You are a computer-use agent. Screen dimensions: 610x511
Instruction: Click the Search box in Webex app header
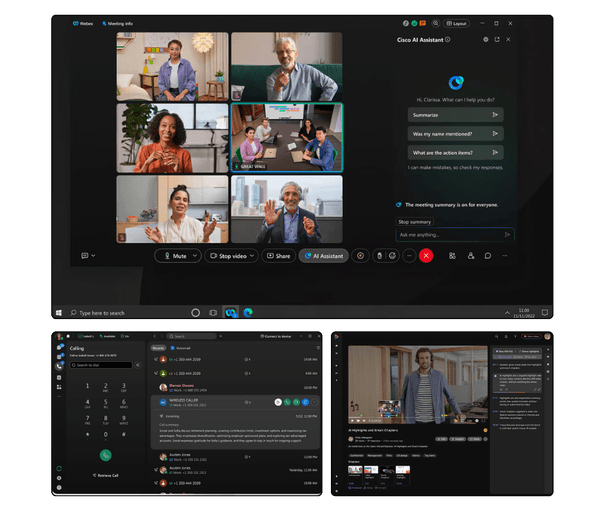191,336
